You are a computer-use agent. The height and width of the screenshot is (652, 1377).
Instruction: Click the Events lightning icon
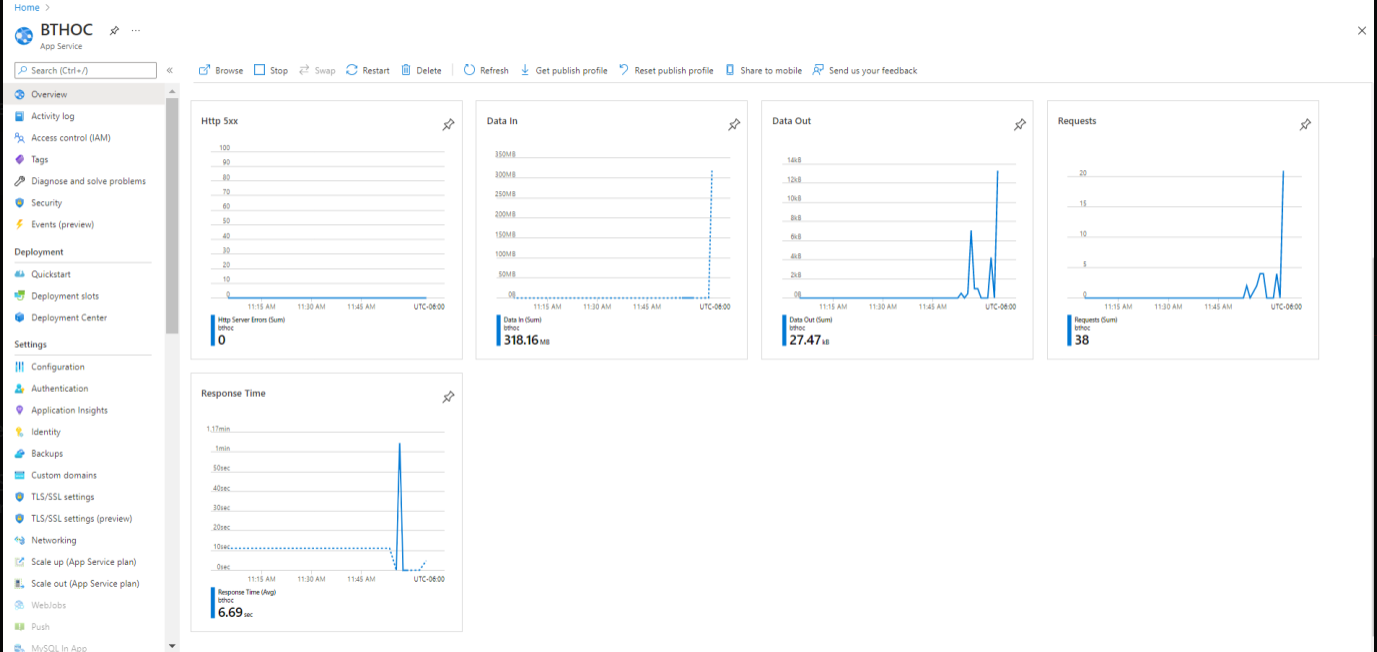pyautogui.click(x=20, y=224)
